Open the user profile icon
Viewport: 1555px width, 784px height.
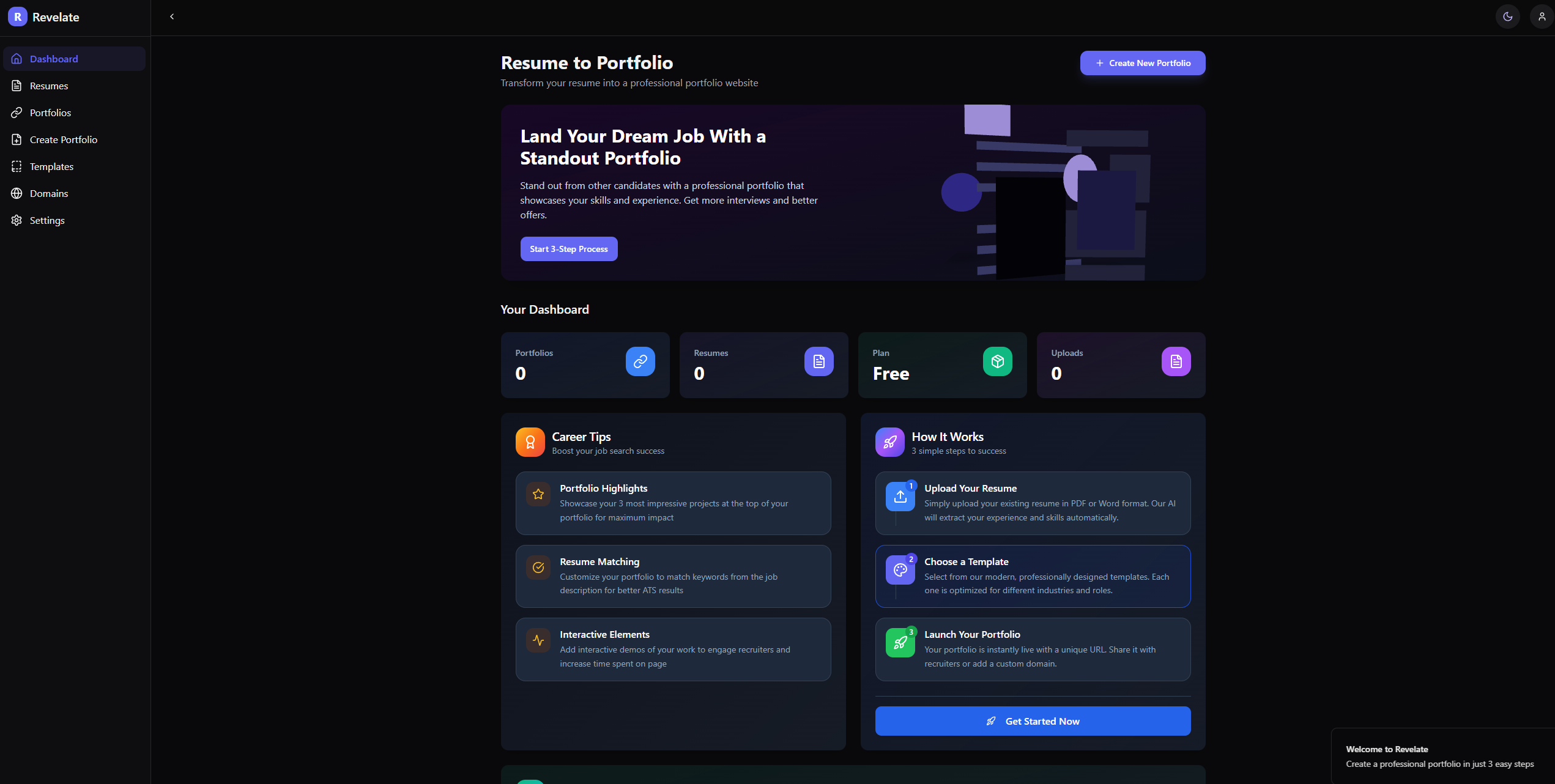[x=1542, y=17]
